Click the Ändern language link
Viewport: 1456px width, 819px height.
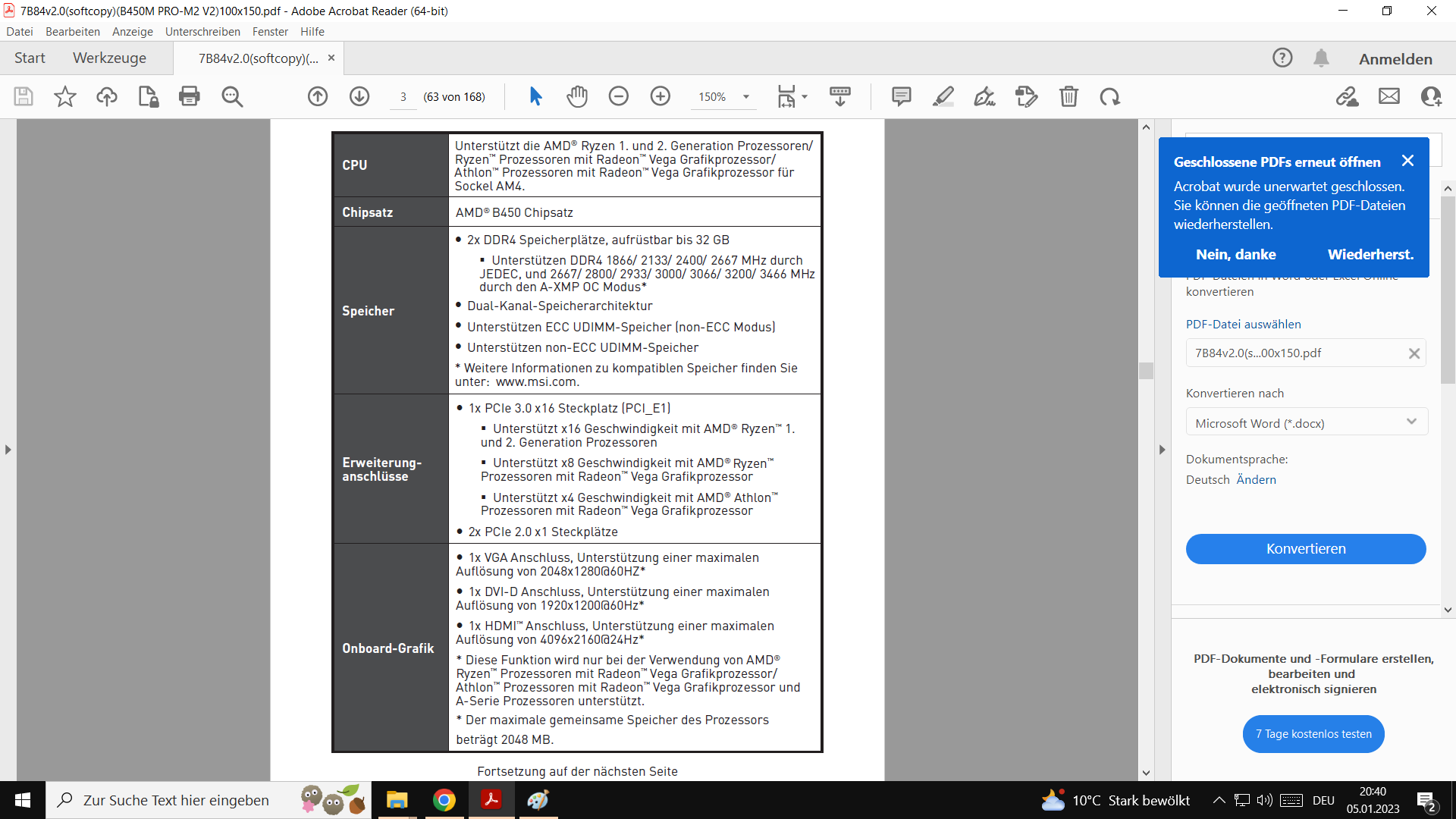[1256, 479]
